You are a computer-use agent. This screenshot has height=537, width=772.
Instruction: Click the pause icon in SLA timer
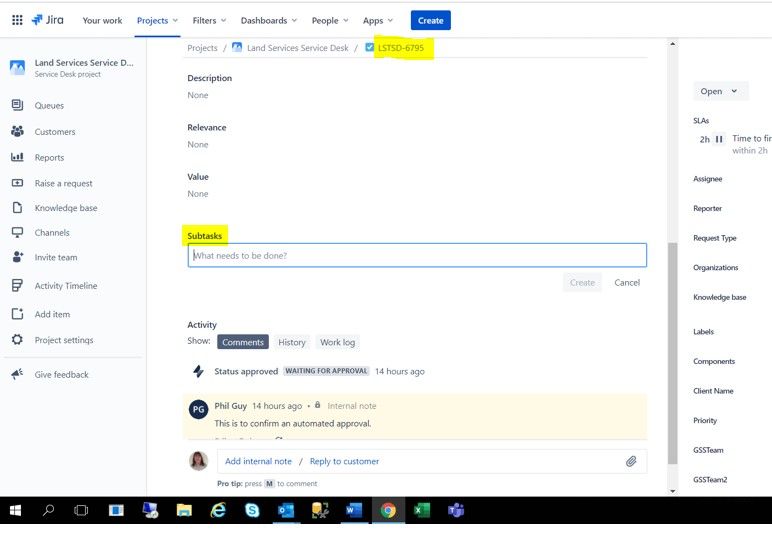(x=719, y=139)
